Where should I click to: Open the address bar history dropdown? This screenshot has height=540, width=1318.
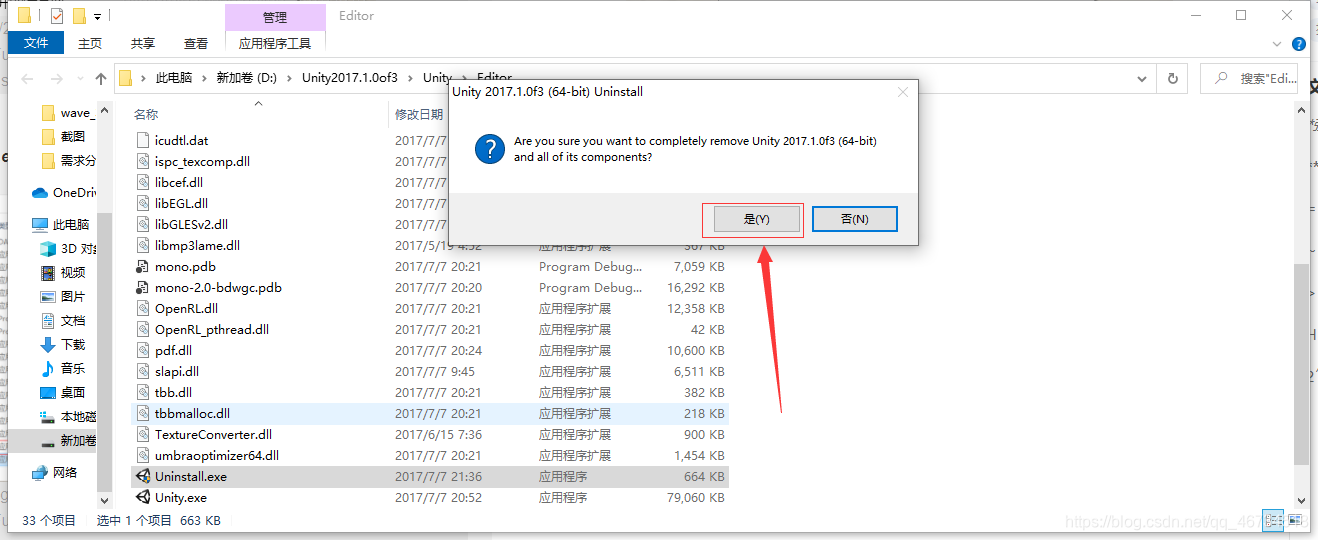coord(1142,78)
